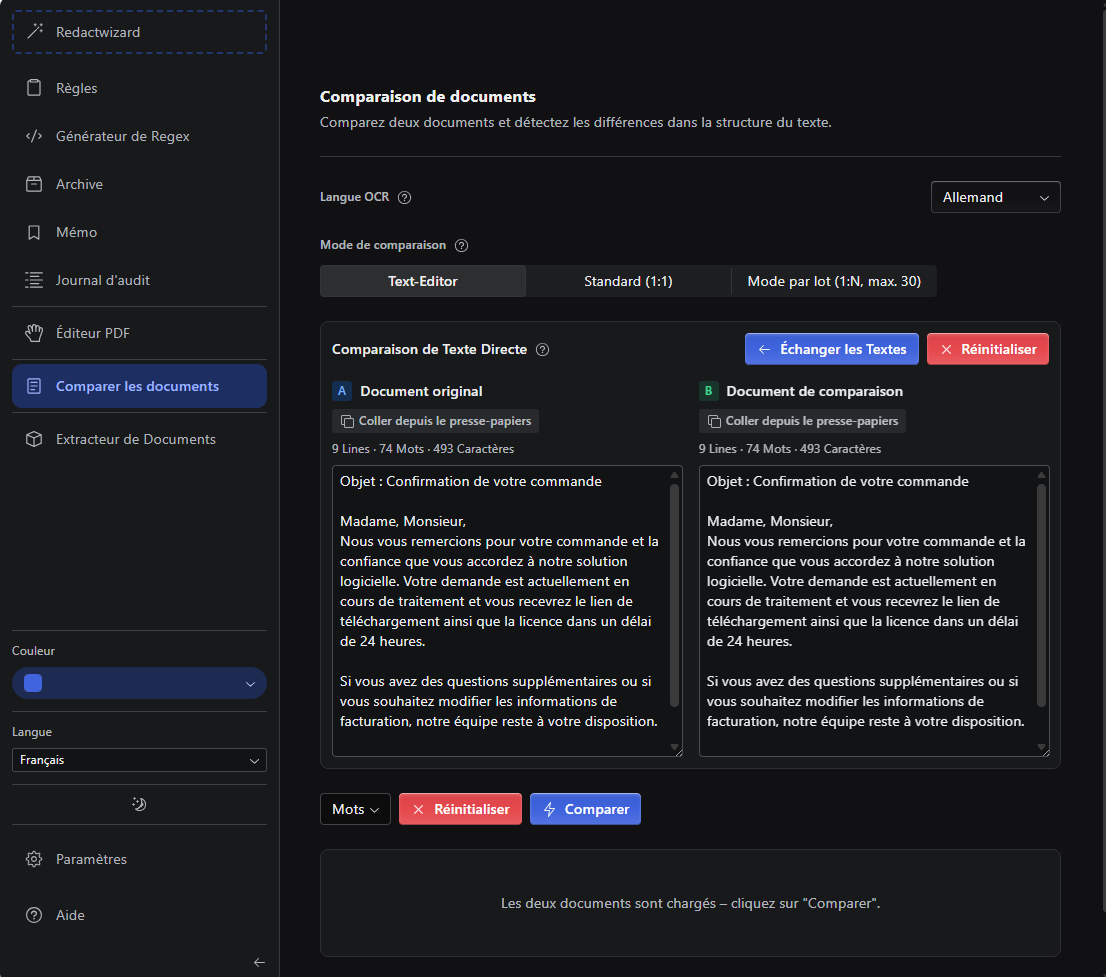Paste from clipboard into Document original
The width and height of the screenshot is (1106, 977).
[x=435, y=421]
